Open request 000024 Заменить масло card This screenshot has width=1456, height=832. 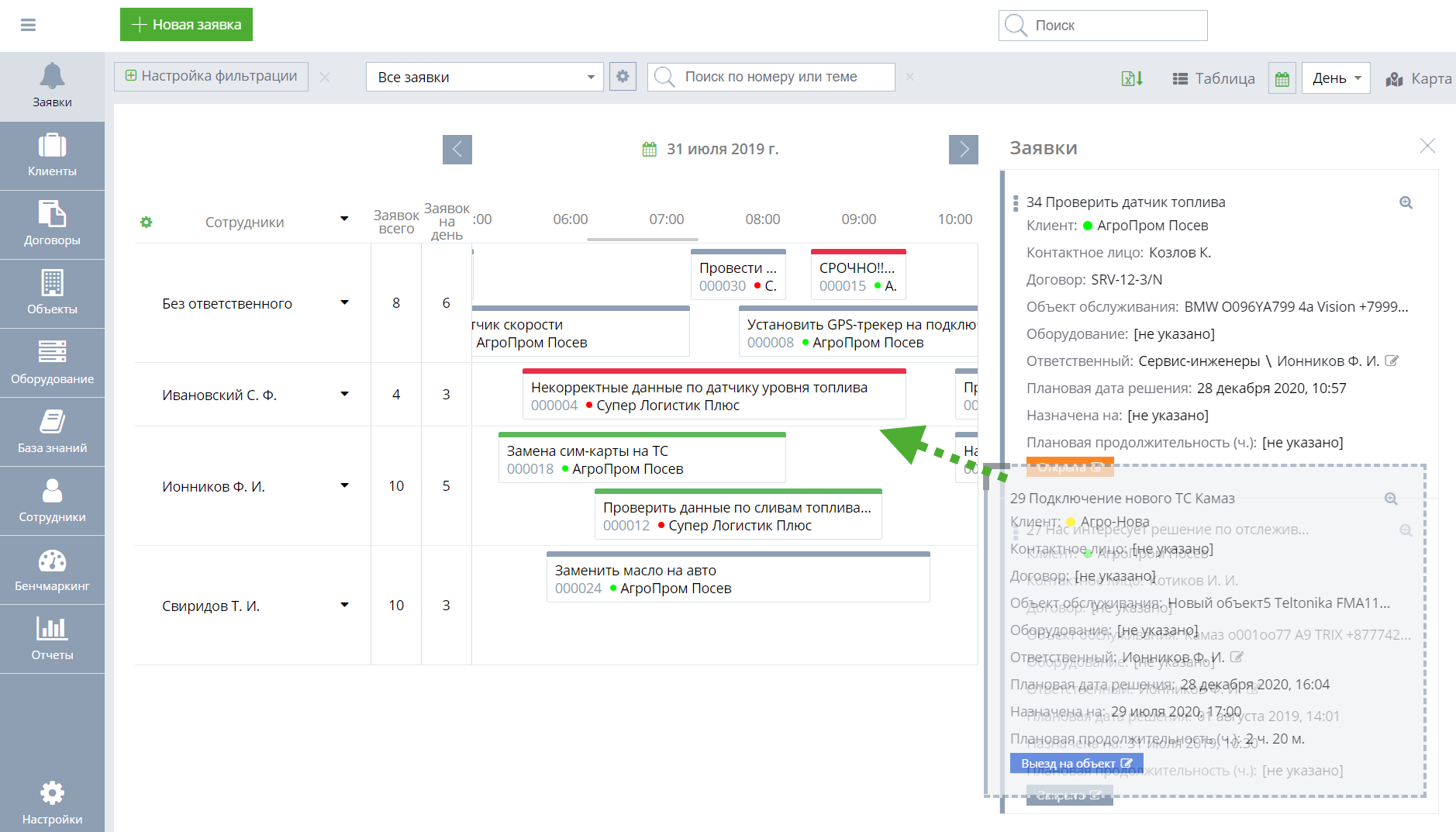[x=738, y=577]
